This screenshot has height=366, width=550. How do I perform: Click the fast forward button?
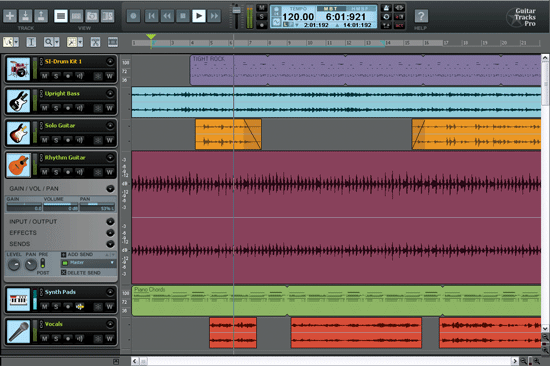point(214,16)
